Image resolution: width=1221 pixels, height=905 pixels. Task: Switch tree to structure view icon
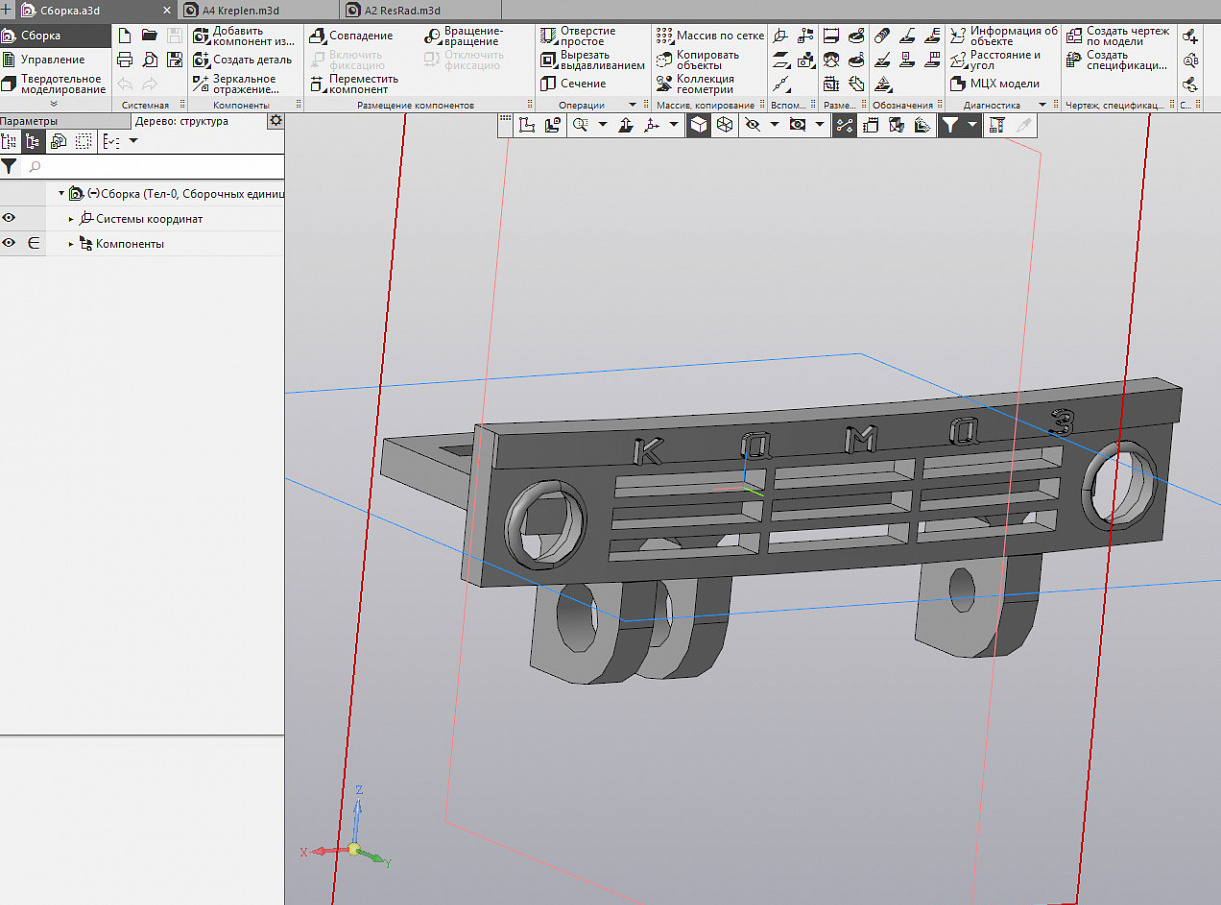(x=33, y=142)
